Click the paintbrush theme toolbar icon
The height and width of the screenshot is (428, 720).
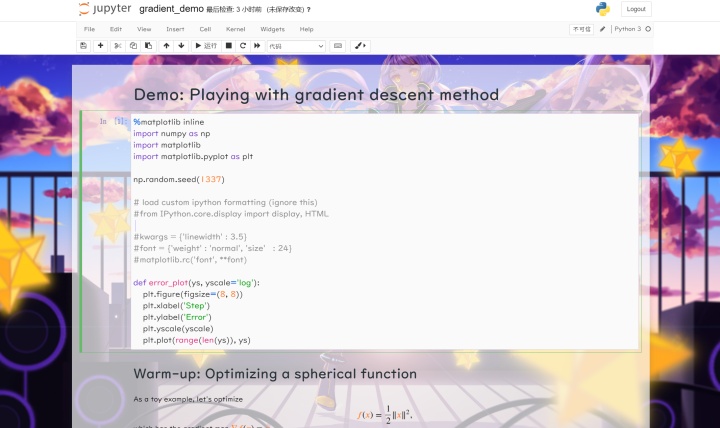pyautogui.click(x=360, y=46)
